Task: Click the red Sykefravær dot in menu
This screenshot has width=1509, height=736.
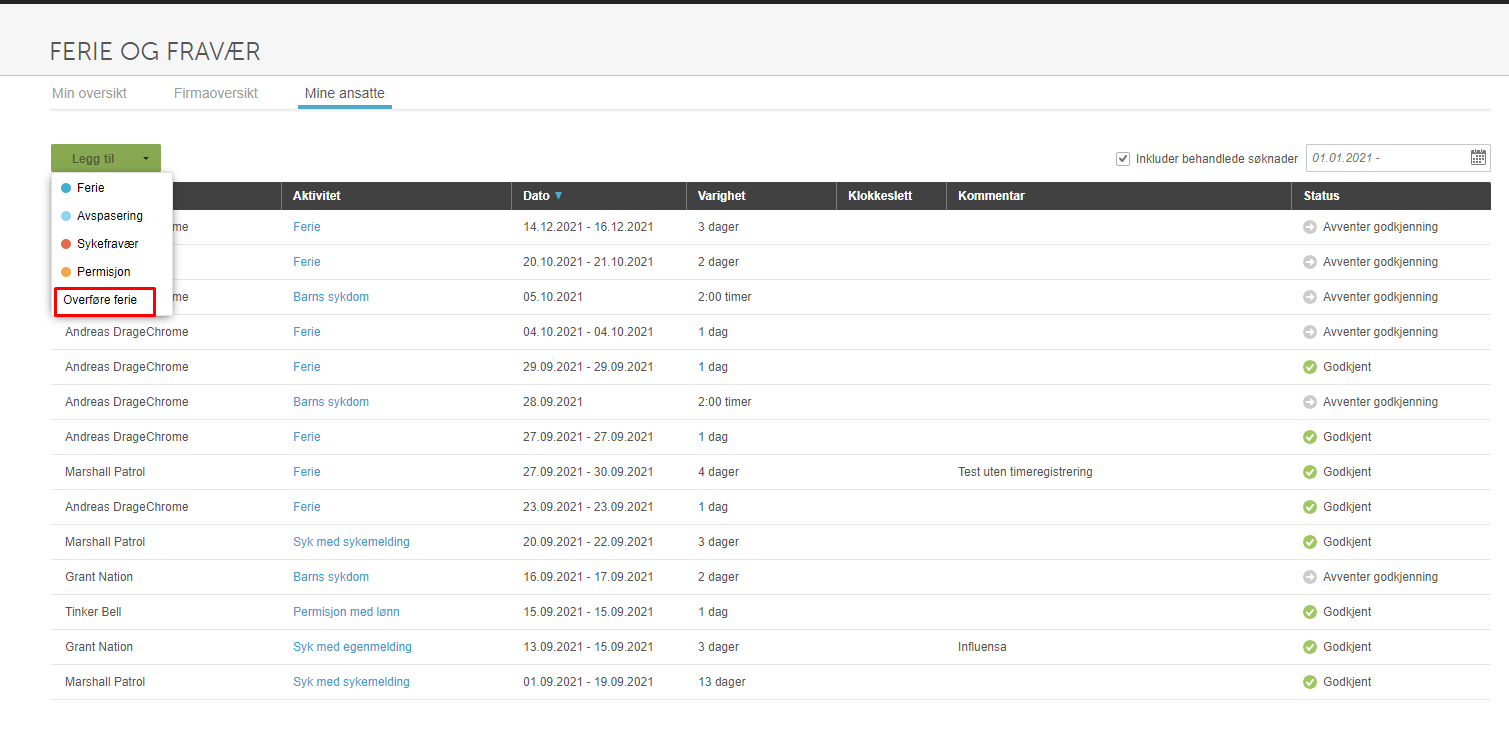Action: pos(66,244)
